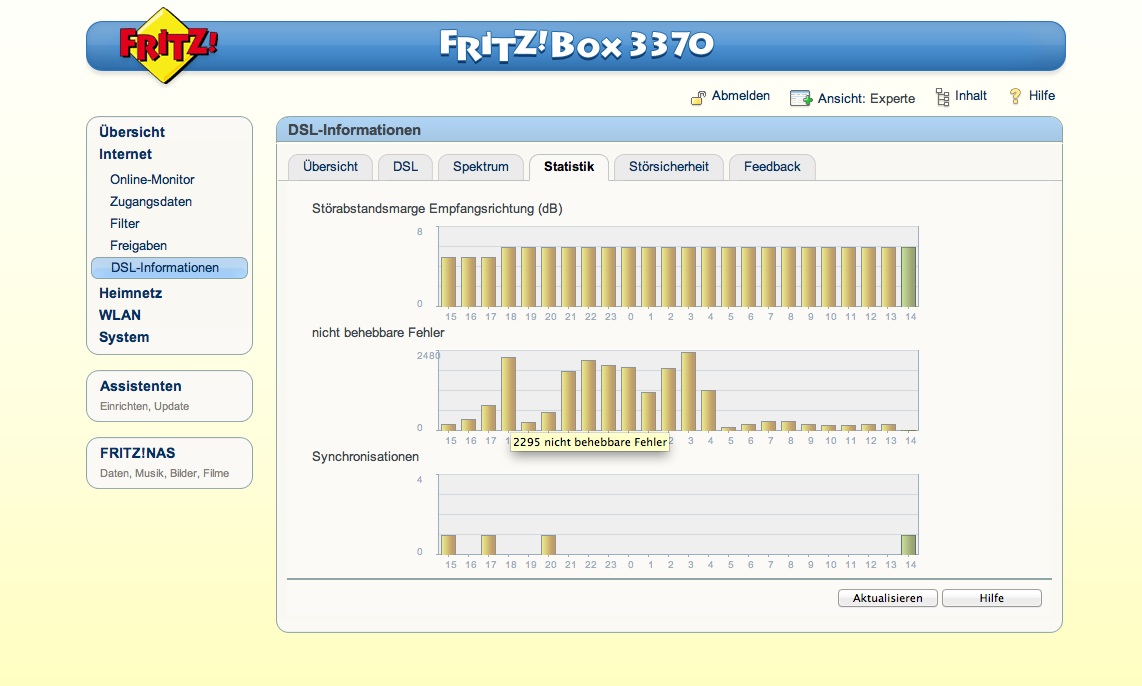Expand WLAN in sidebar

click(x=120, y=315)
